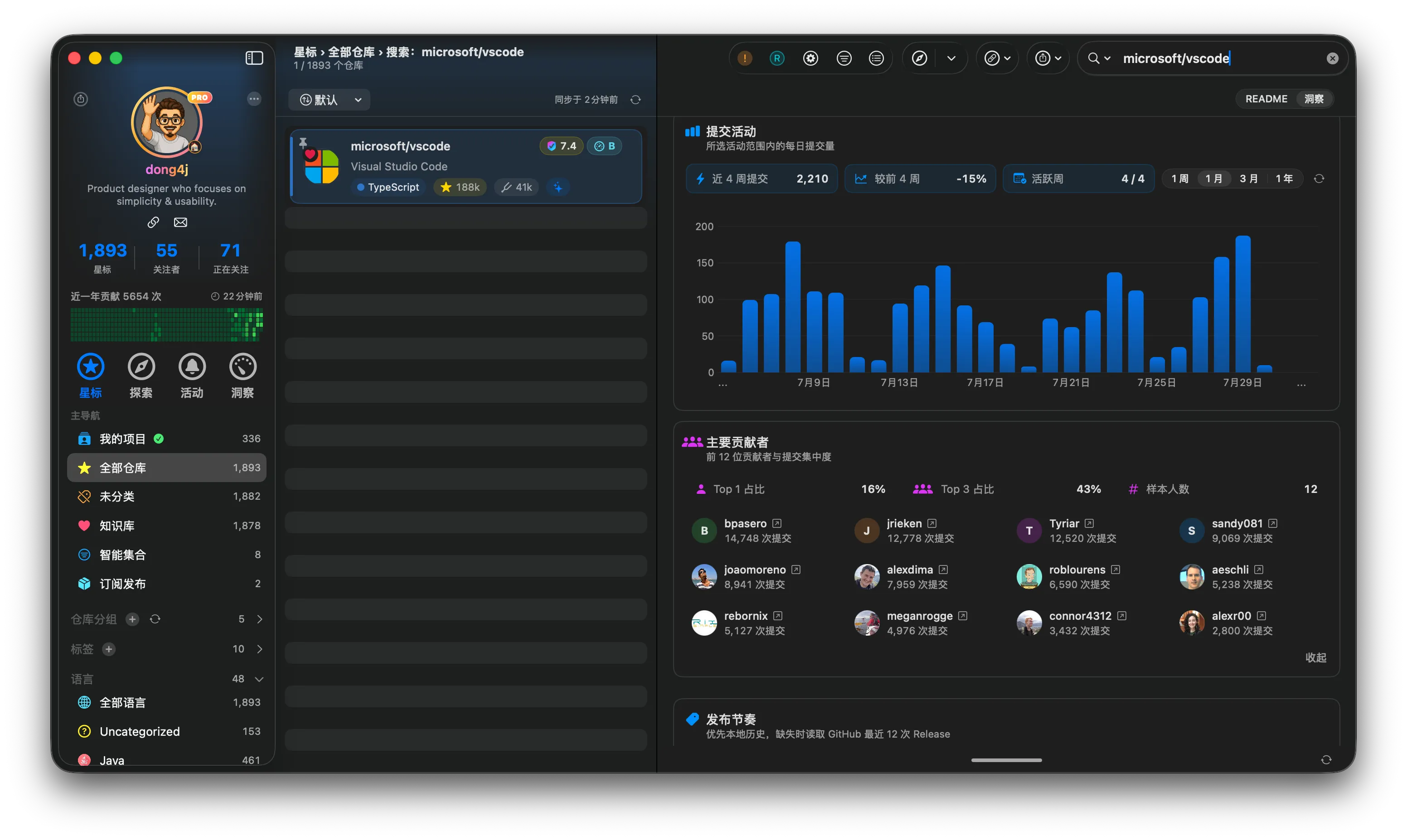Expand the 标签 section chevron
The image size is (1407, 840).
(x=259, y=649)
